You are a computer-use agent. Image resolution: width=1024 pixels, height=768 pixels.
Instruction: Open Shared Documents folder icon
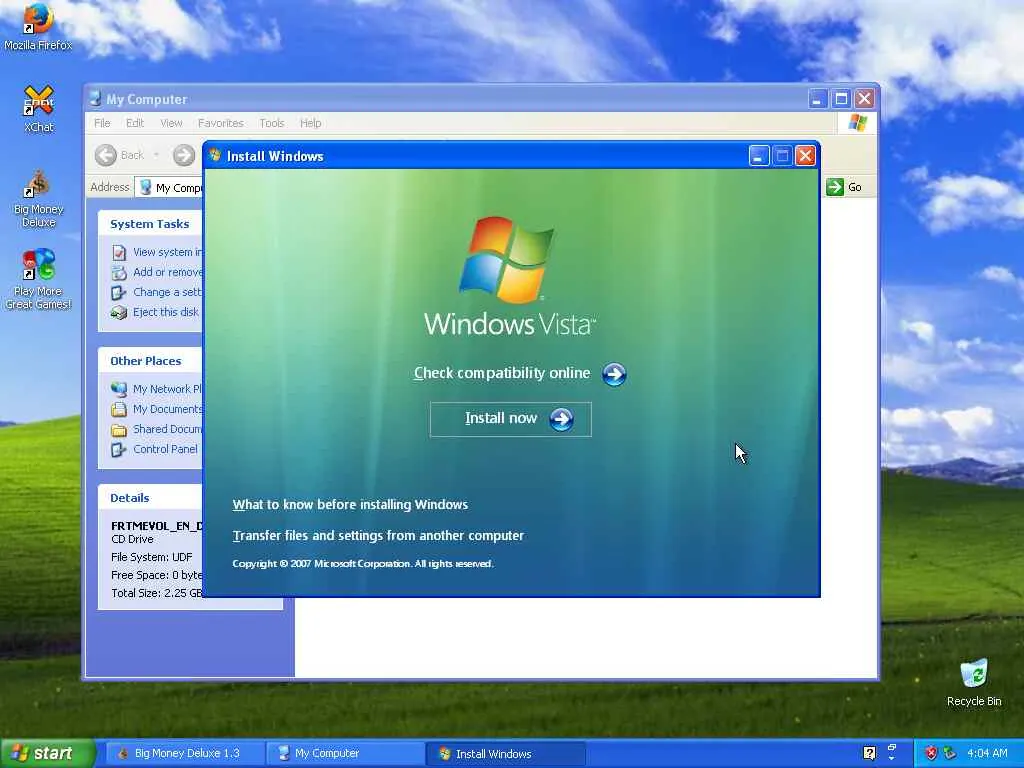(x=119, y=430)
